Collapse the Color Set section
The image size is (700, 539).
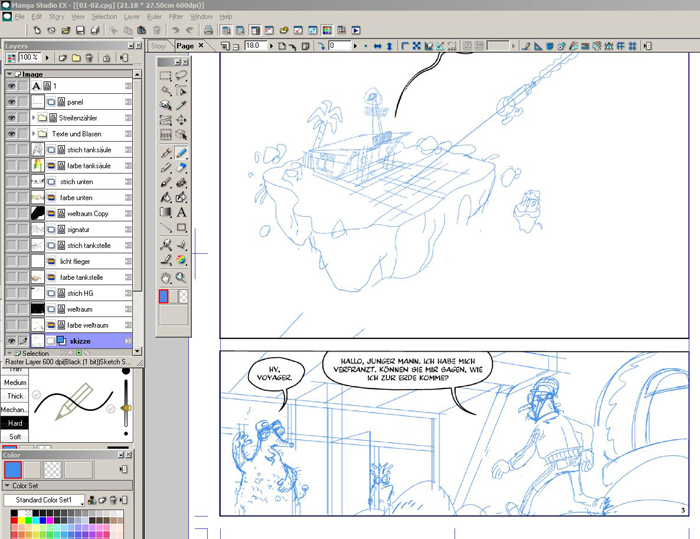8,485
